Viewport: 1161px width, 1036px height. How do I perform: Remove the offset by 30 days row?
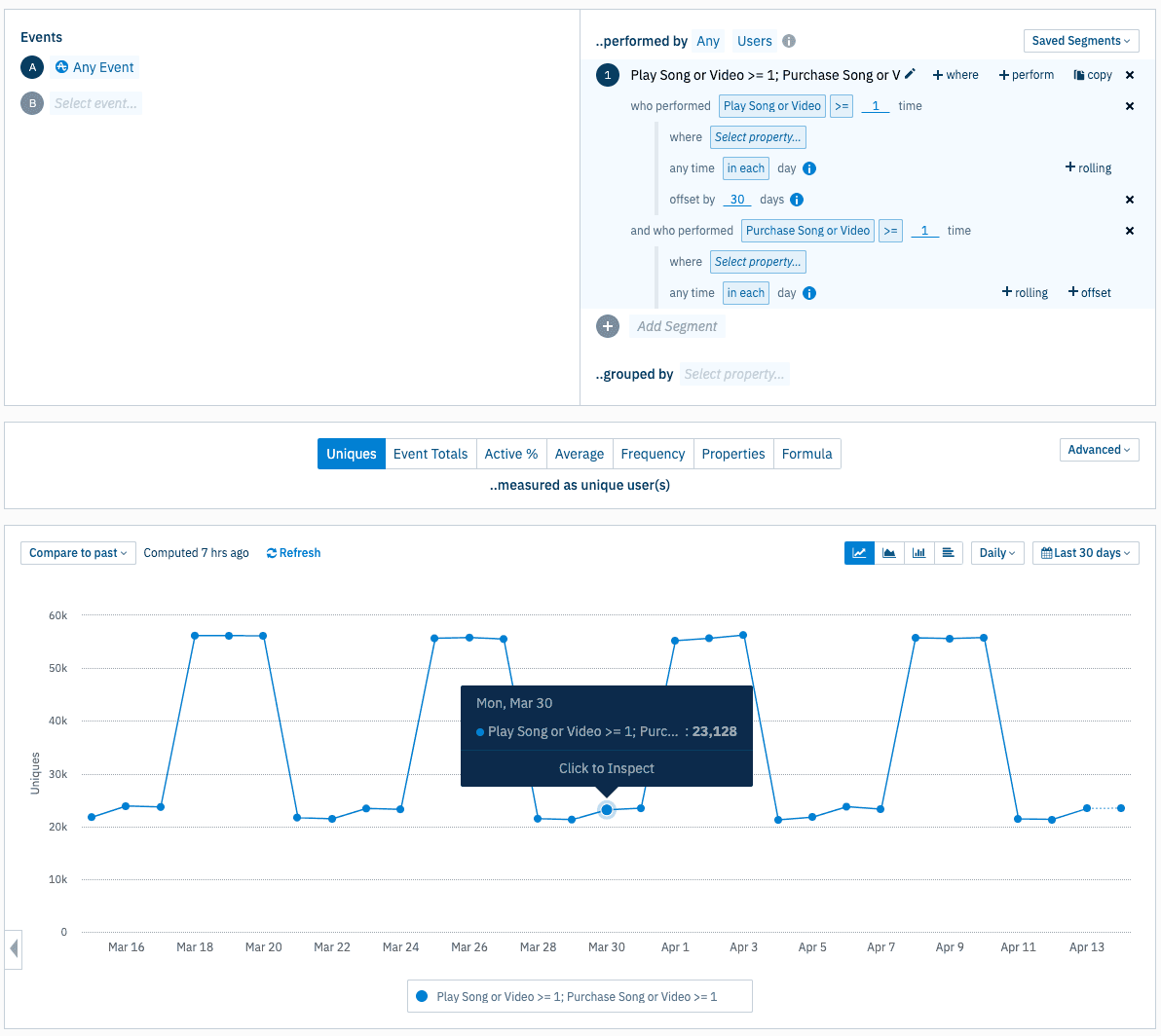tap(1130, 200)
